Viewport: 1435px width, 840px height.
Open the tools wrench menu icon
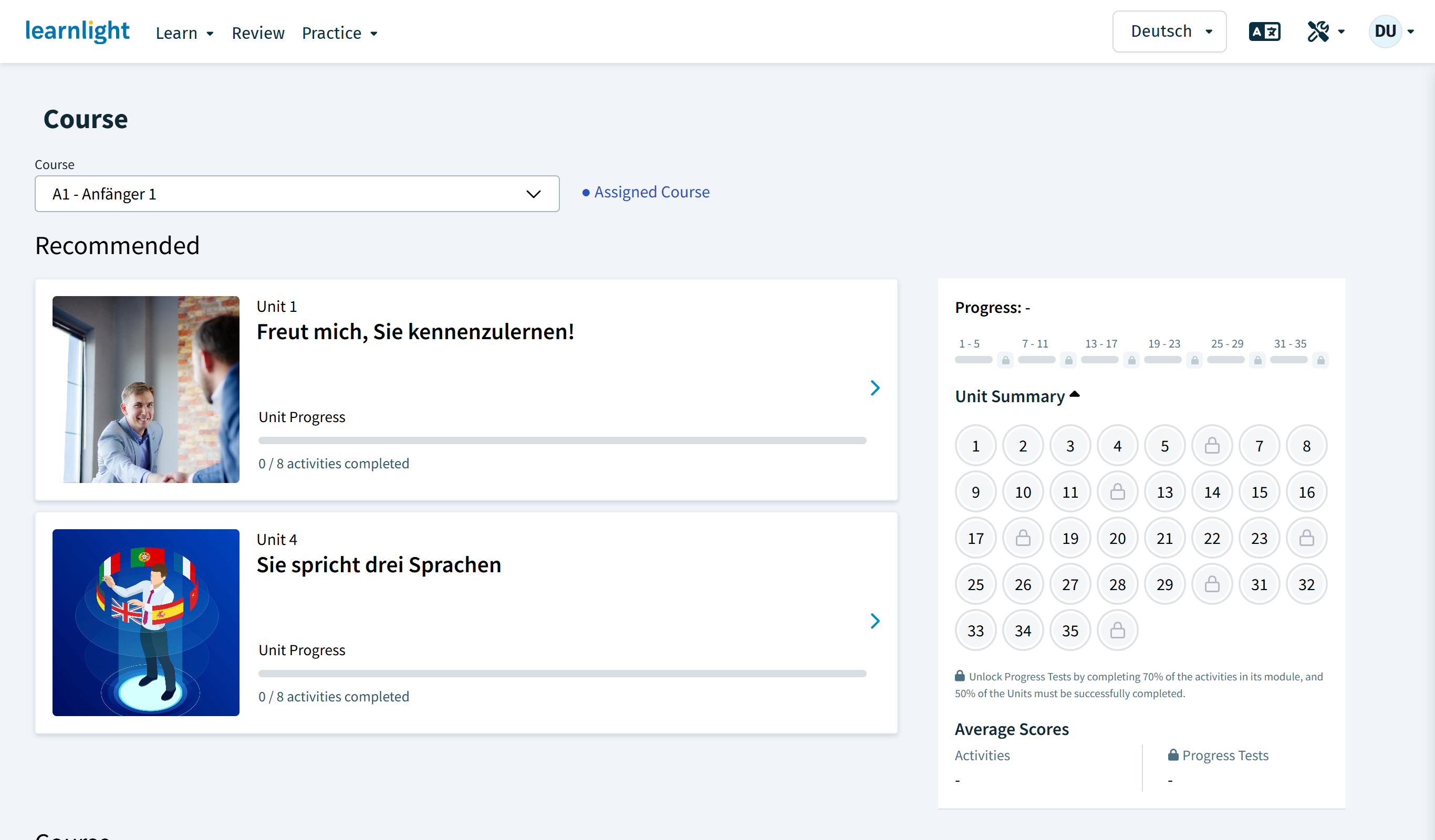click(x=1318, y=32)
